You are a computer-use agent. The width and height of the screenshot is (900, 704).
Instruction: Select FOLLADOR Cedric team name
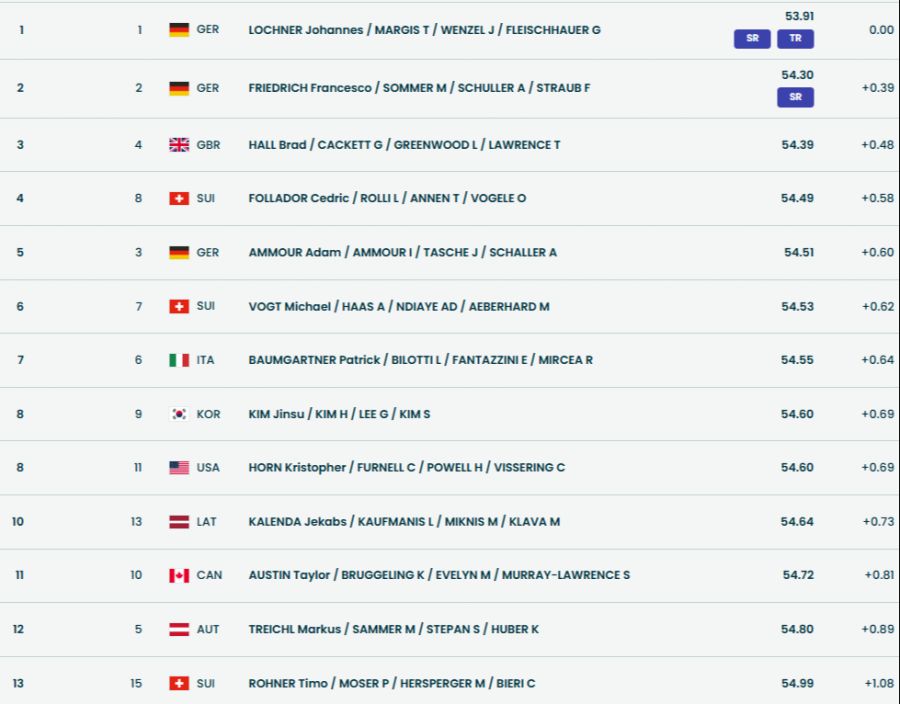coord(387,198)
